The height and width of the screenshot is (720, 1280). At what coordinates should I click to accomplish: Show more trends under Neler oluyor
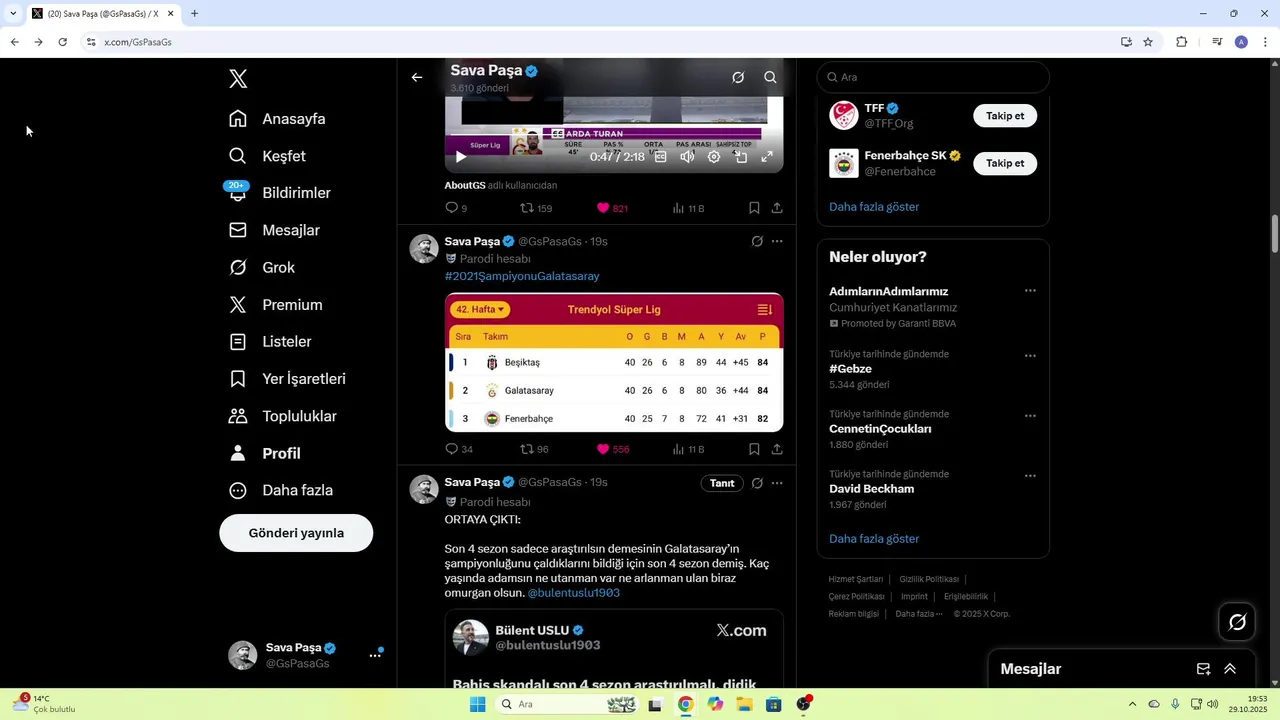(874, 539)
